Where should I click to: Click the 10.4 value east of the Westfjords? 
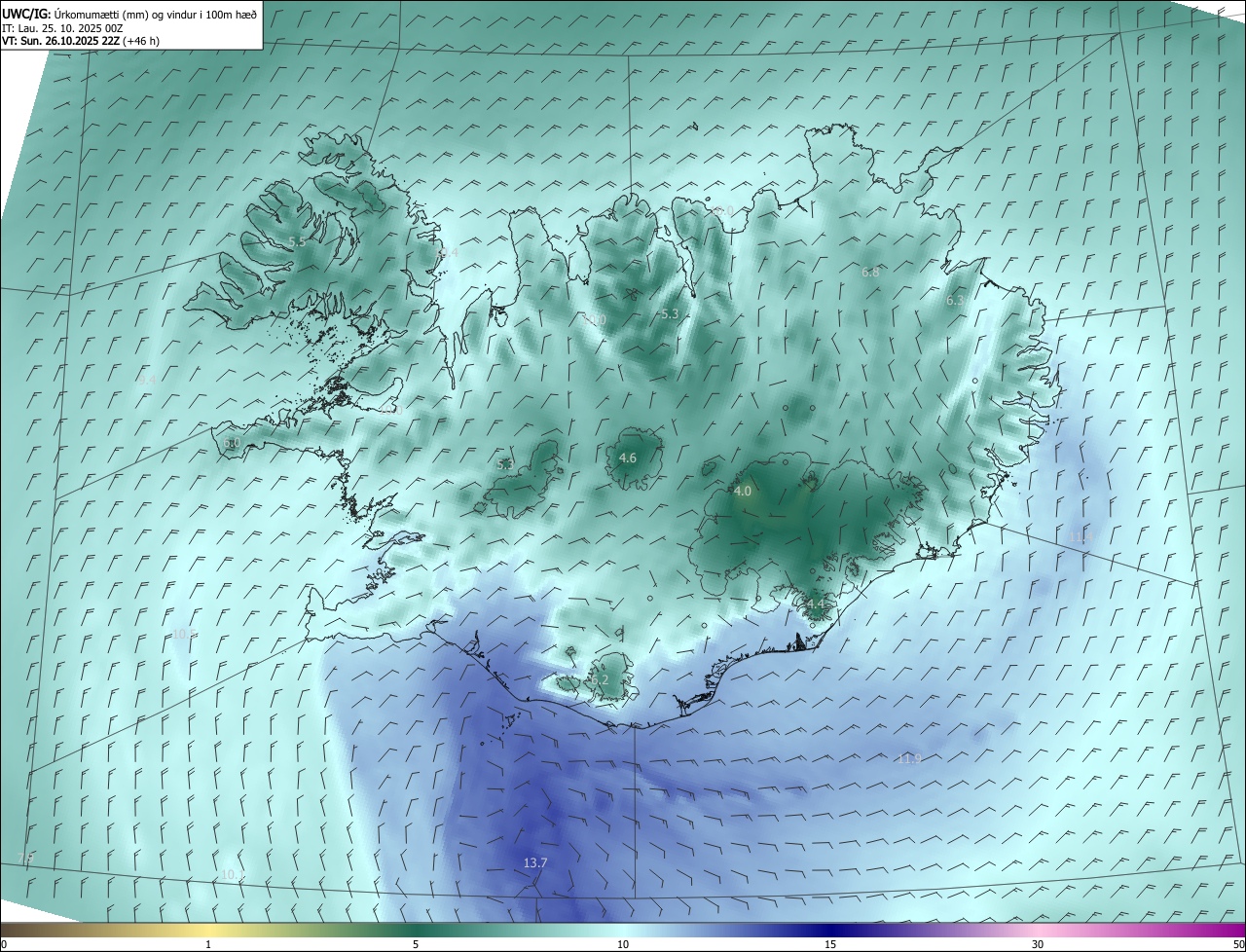[446, 252]
